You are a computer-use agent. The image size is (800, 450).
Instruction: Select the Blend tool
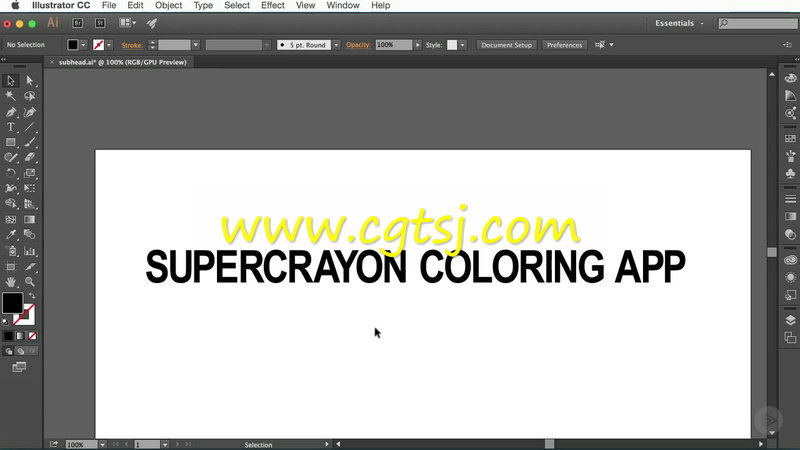[30, 235]
